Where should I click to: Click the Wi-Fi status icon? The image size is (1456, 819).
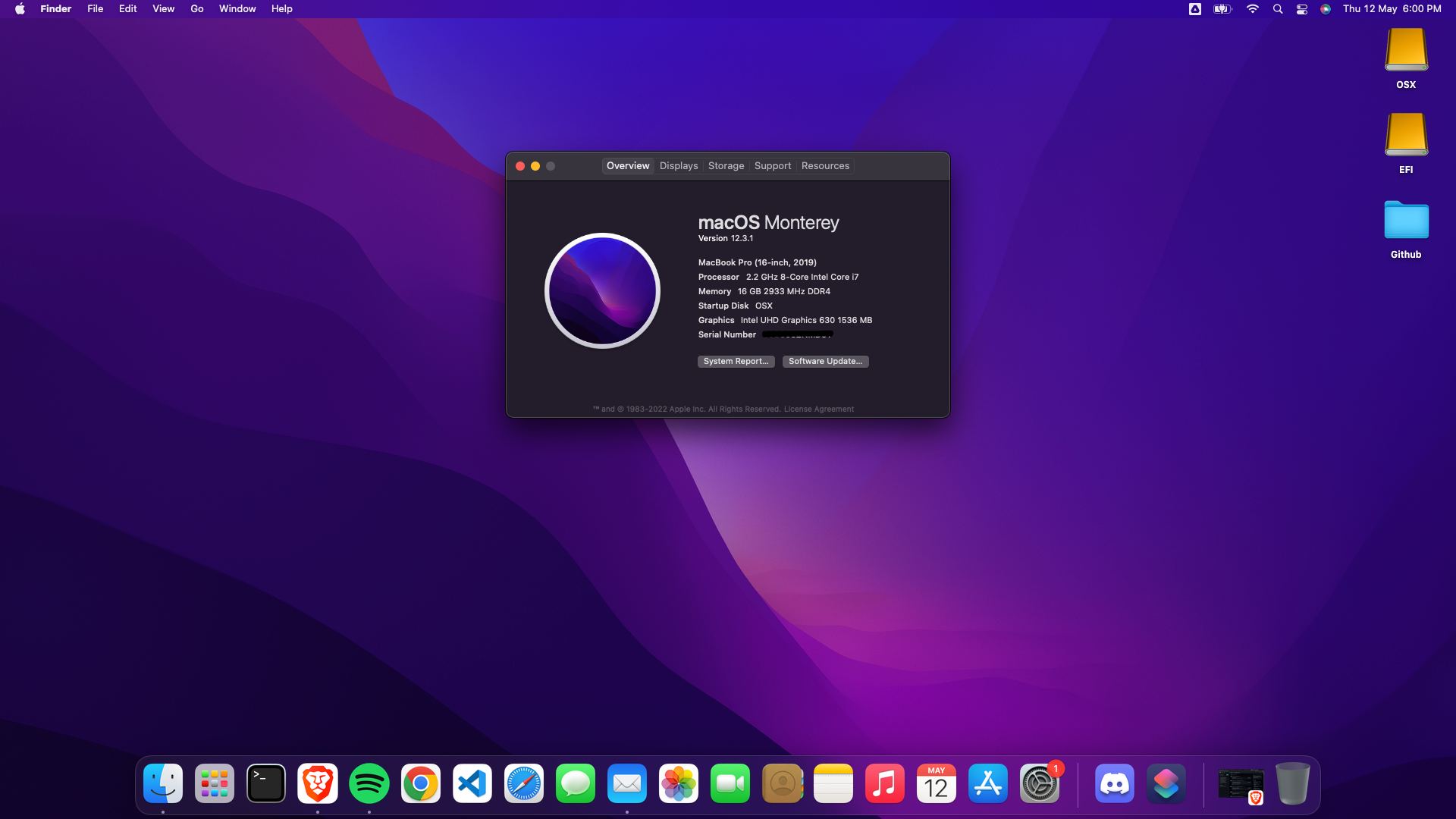click(1252, 9)
